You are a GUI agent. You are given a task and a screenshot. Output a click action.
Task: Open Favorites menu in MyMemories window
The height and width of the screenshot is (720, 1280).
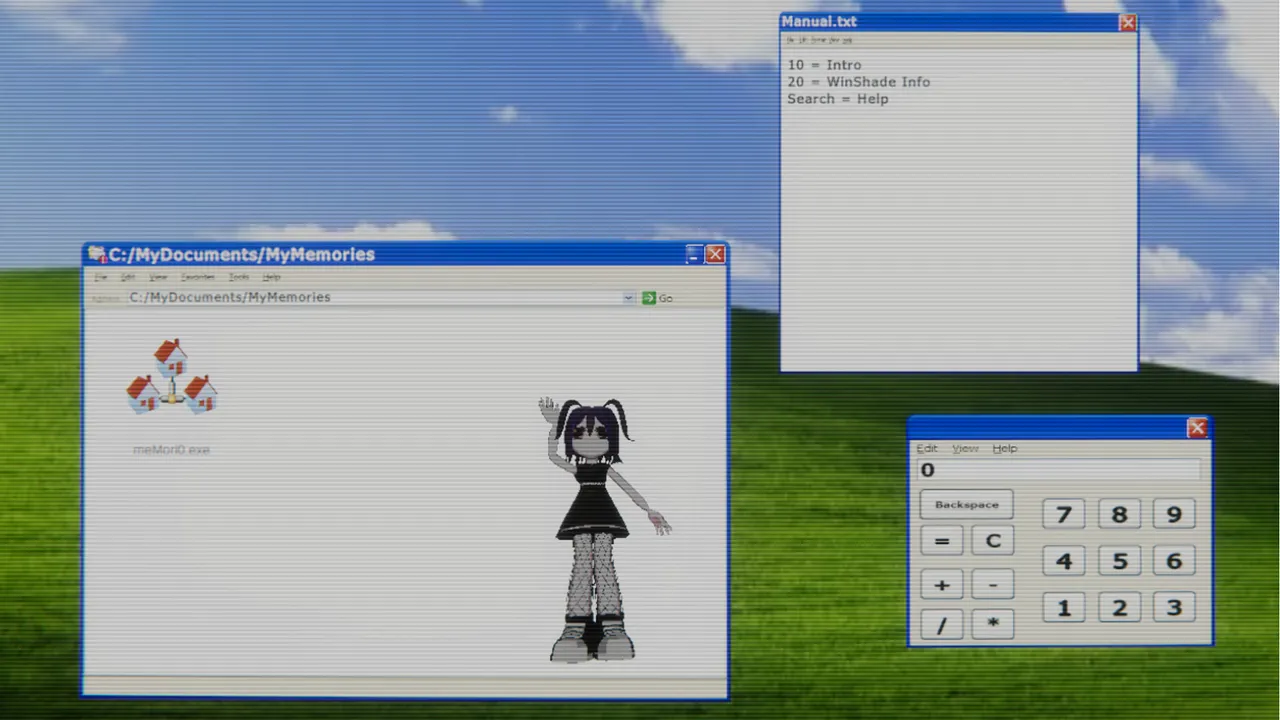coord(197,277)
